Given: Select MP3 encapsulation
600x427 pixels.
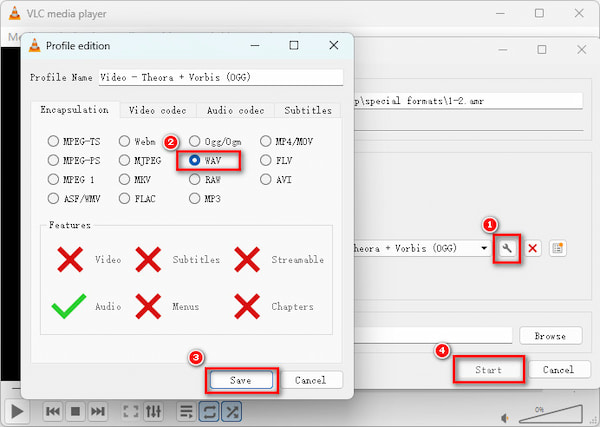Looking at the screenshot, I should pos(205,199).
